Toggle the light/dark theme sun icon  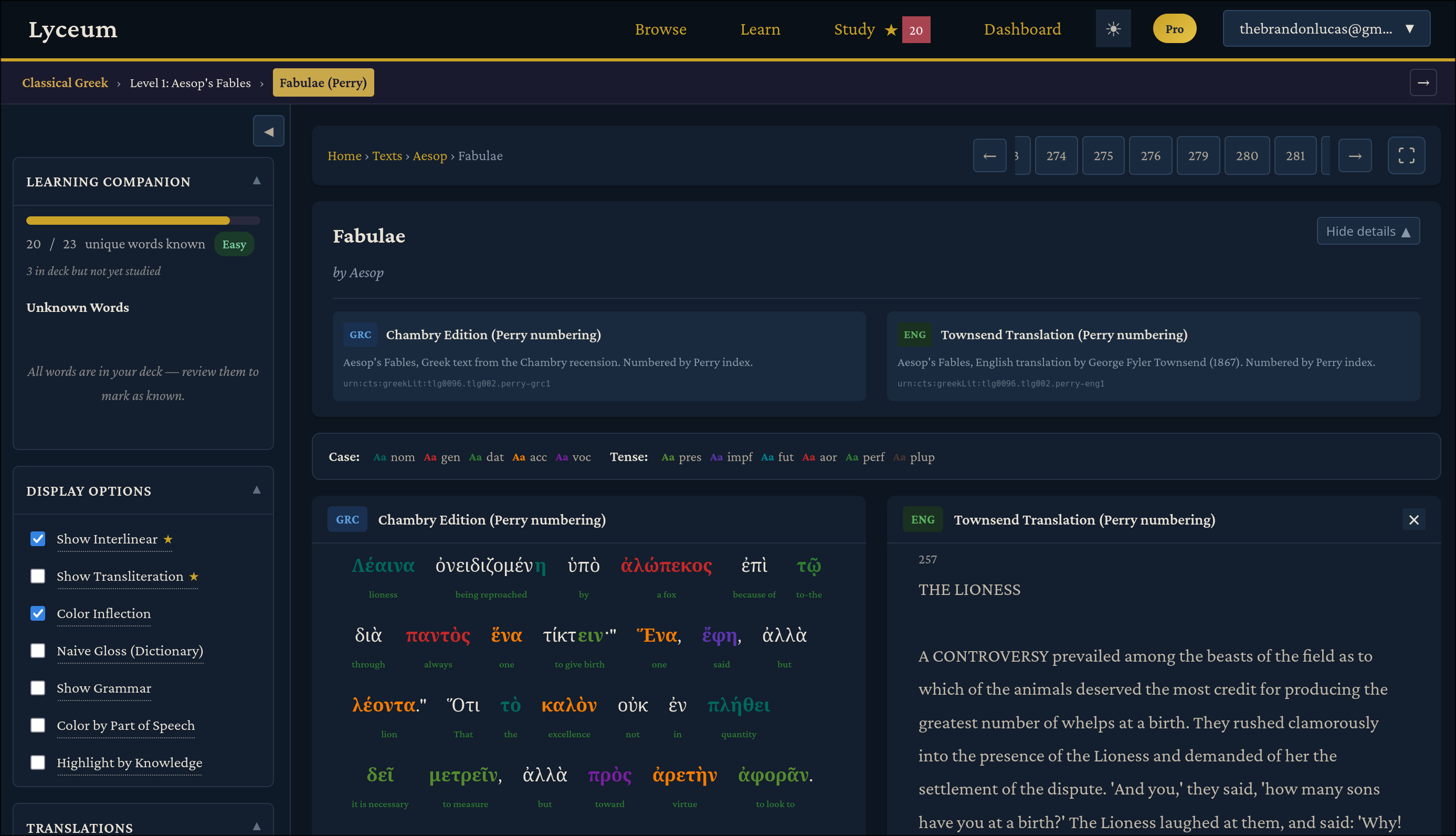point(1113,29)
